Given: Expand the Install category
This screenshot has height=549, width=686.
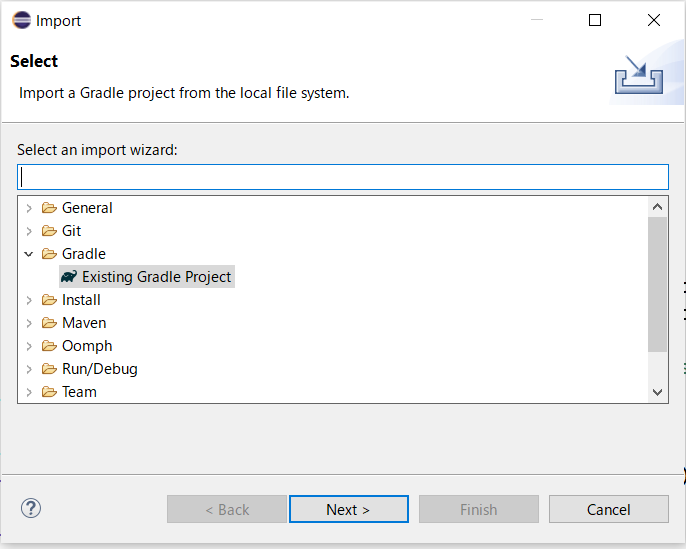Looking at the screenshot, I should [29, 300].
